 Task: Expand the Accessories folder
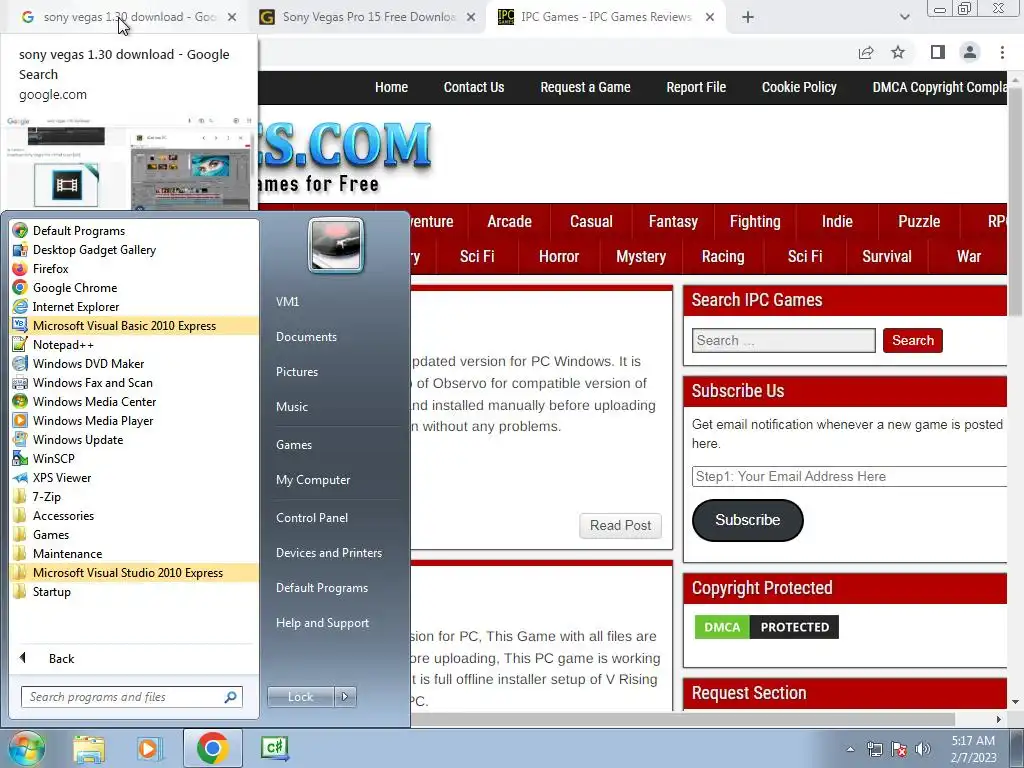(134, 515)
